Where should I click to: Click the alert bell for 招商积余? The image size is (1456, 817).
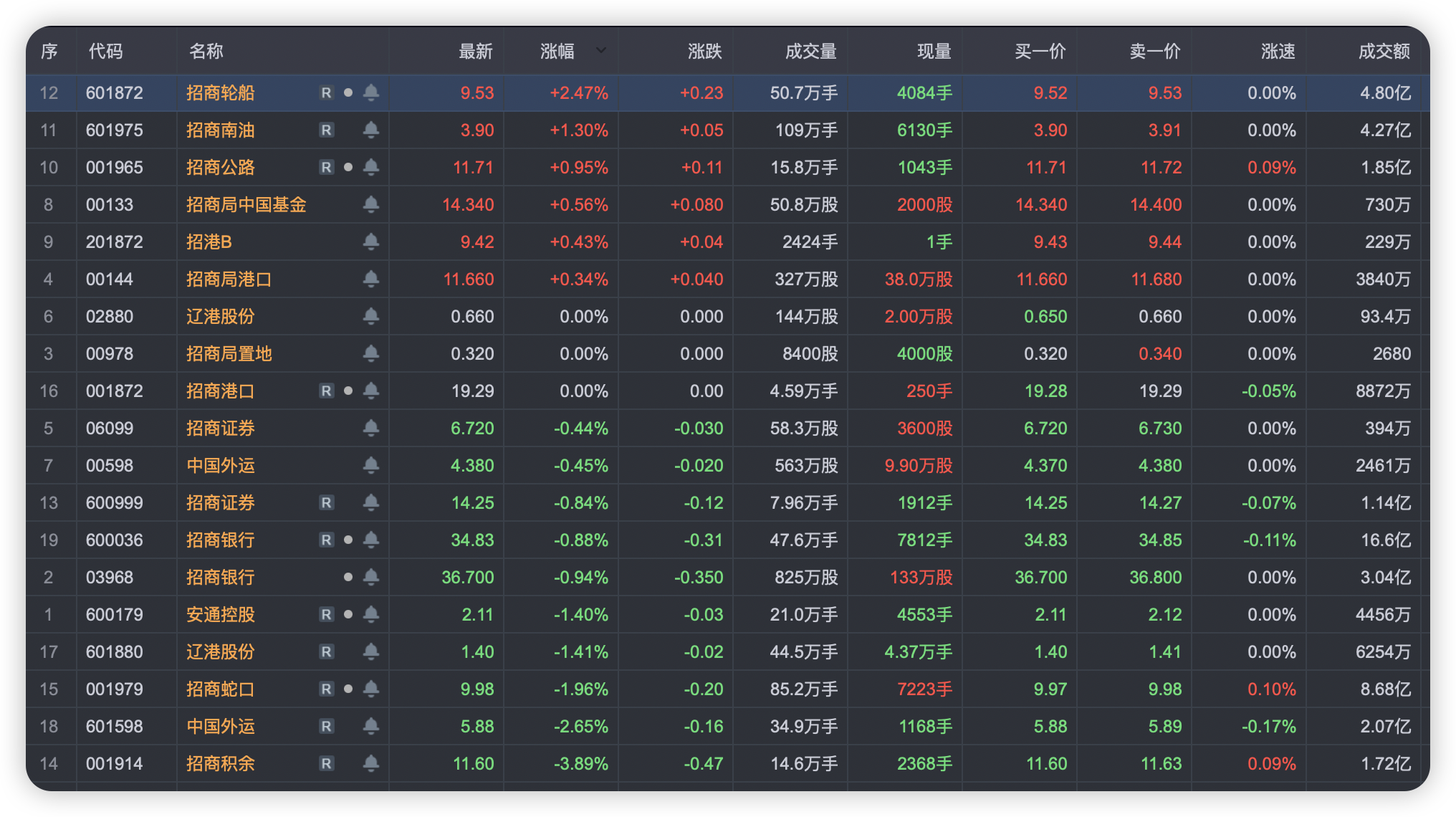click(x=371, y=763)
